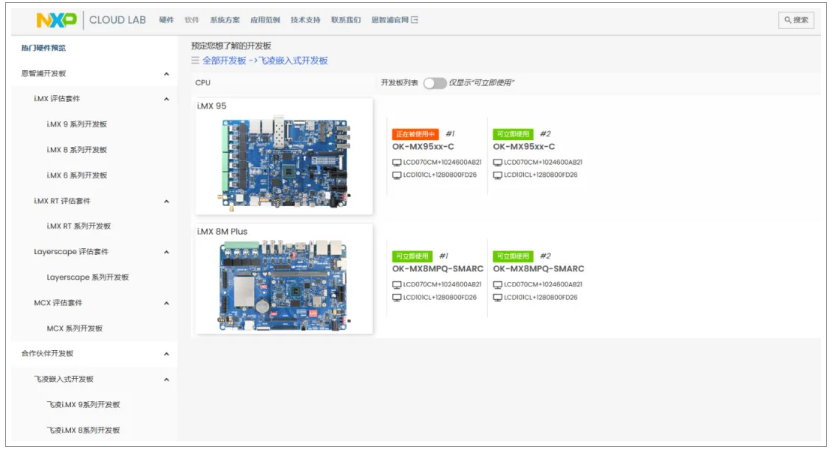
Task: Click the orange 正在被使用中 badge
Action: click(x=415, y=134)
